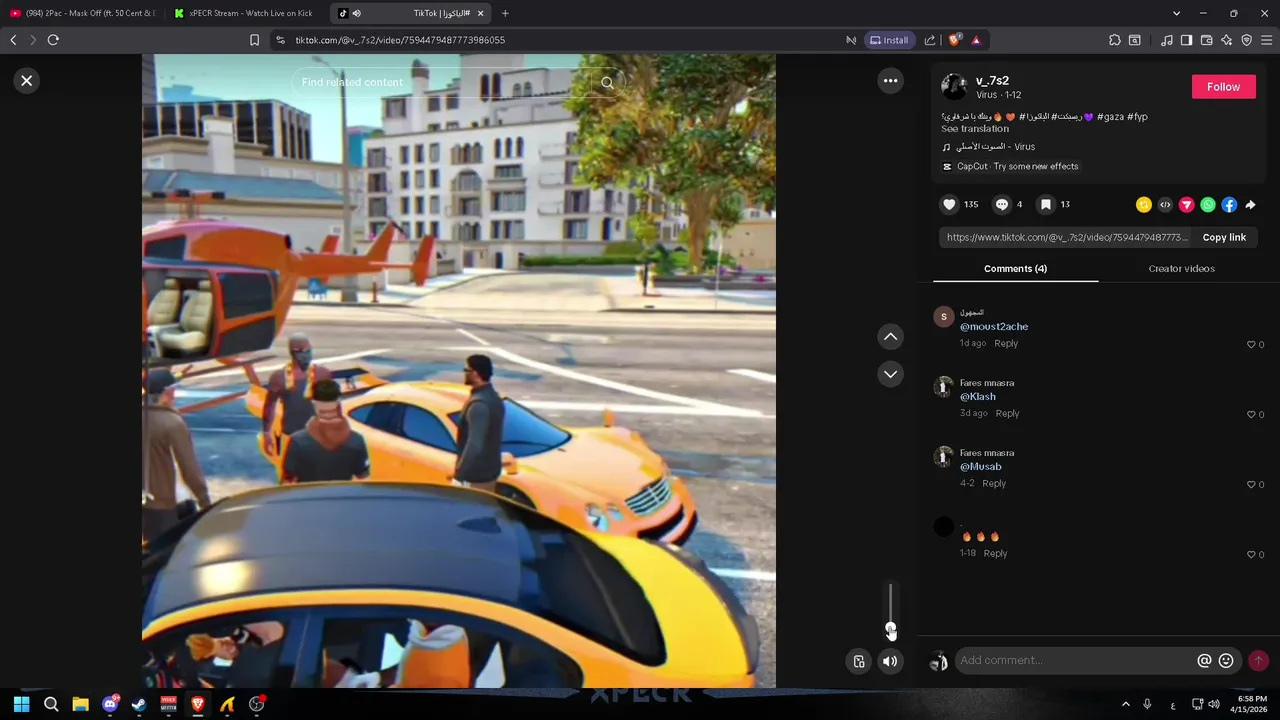The height and width of the screenshot is (720, 1280).
Task: Like the video with heart icon
Action: point(949,204)
